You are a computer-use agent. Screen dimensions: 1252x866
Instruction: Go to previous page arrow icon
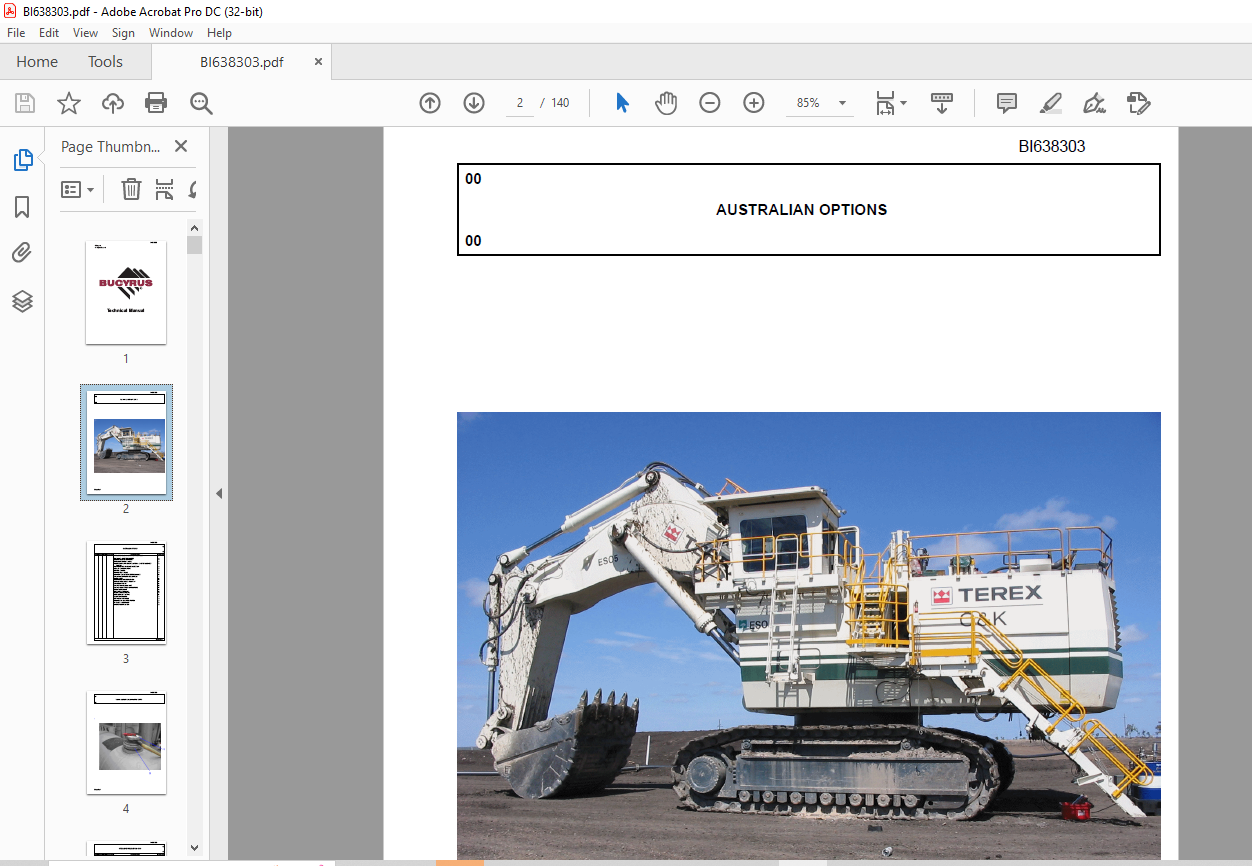pyautogui.click(x=430, y=103)
